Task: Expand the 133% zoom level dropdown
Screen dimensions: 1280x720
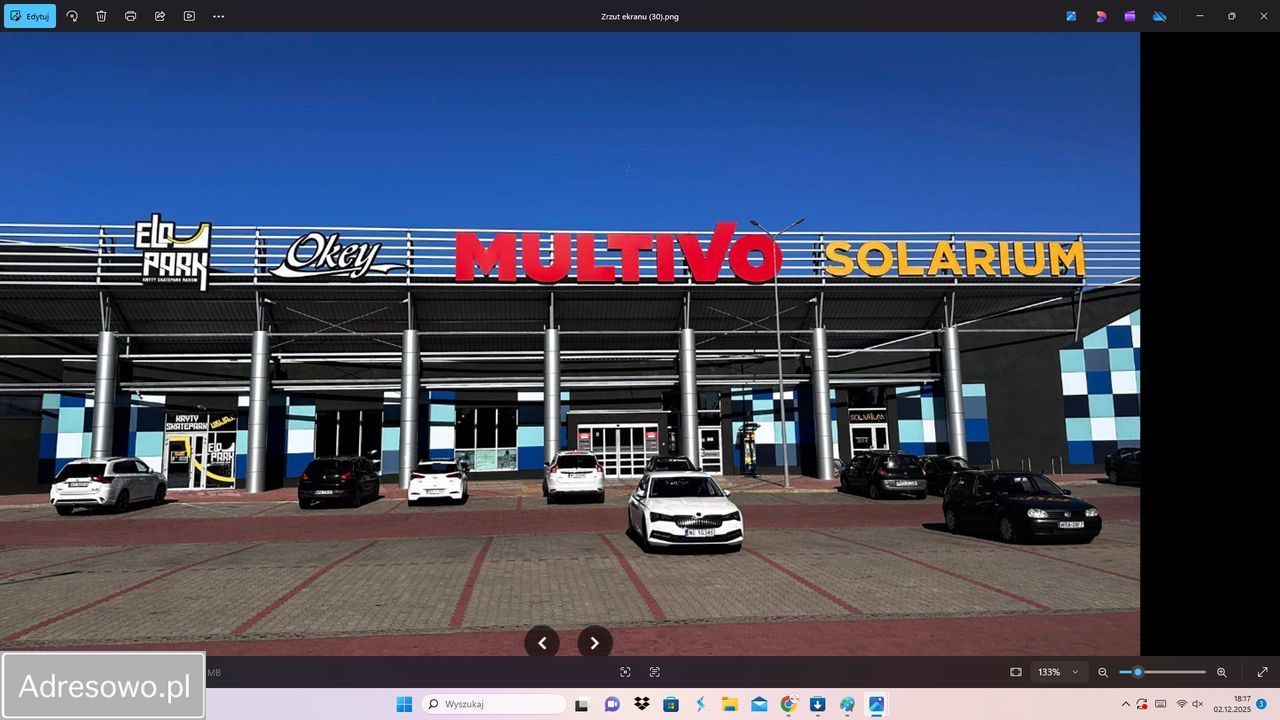Action: pos(1075,672)
